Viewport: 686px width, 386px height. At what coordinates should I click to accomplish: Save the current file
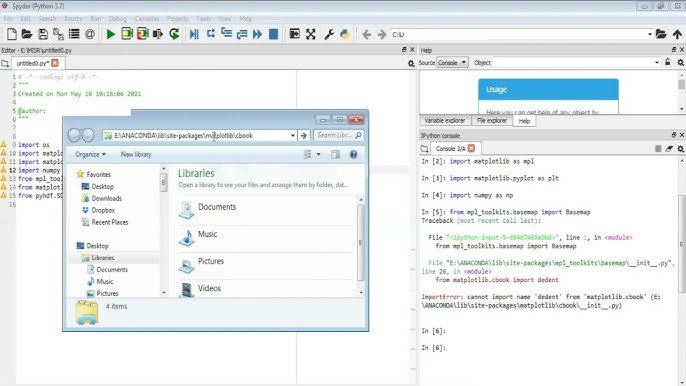point(43,34)
